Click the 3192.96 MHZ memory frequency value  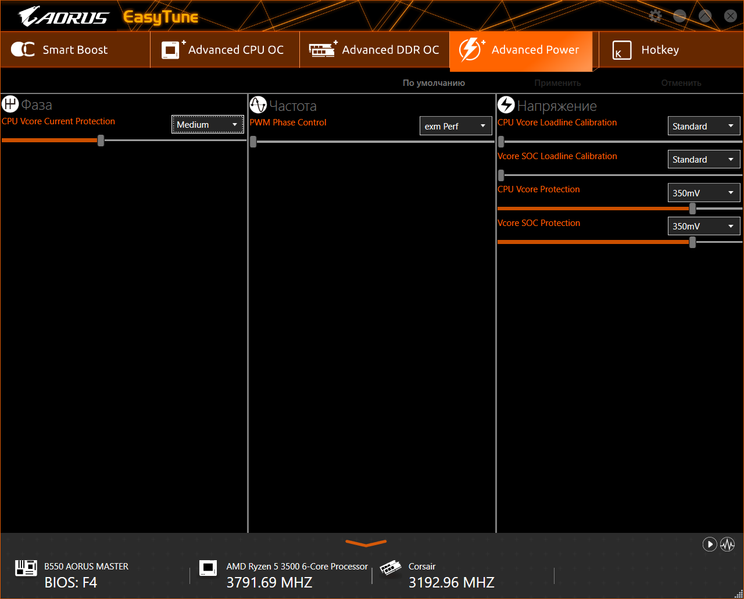pos(451,582)
